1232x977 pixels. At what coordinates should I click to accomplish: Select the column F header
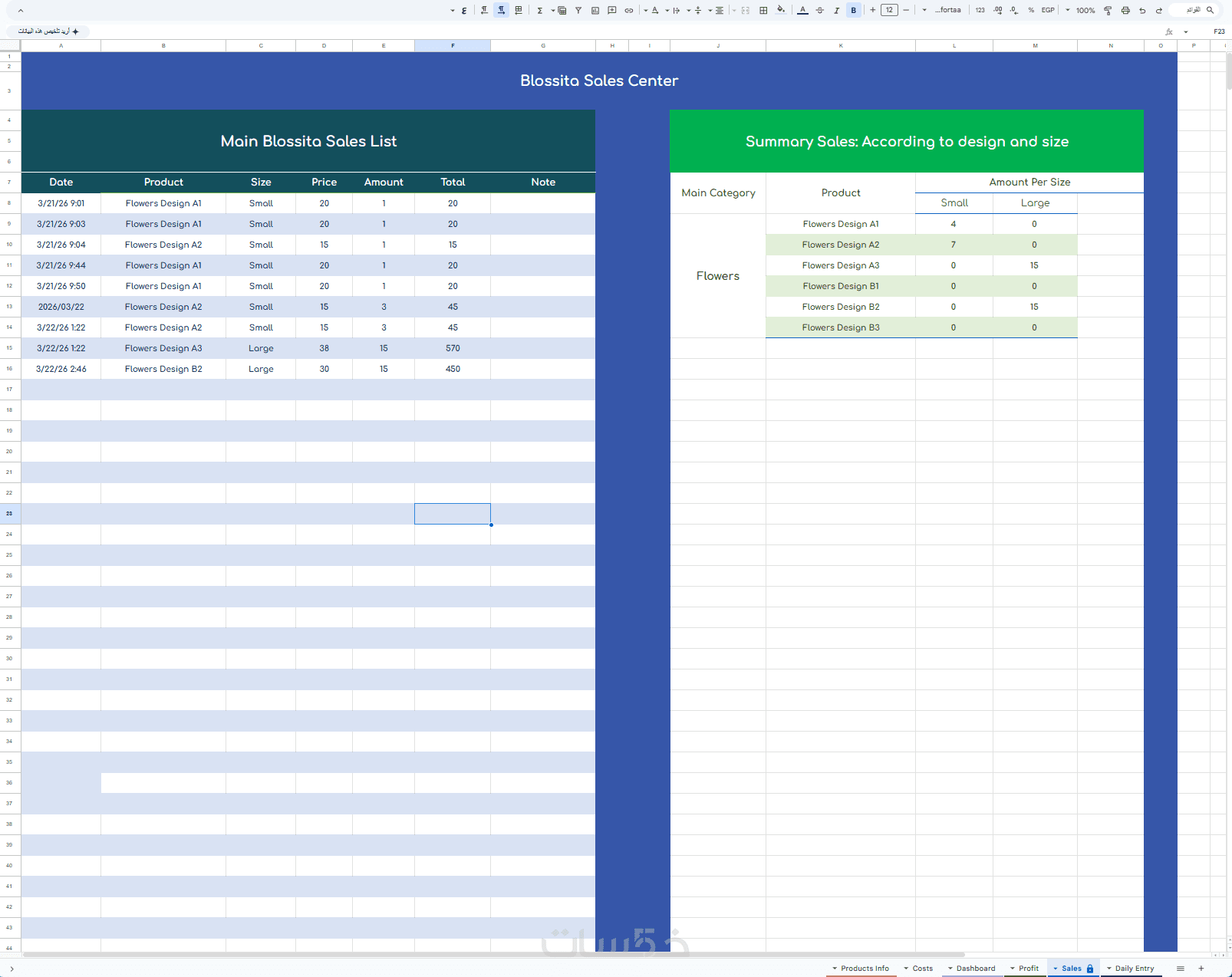[453, 46]
